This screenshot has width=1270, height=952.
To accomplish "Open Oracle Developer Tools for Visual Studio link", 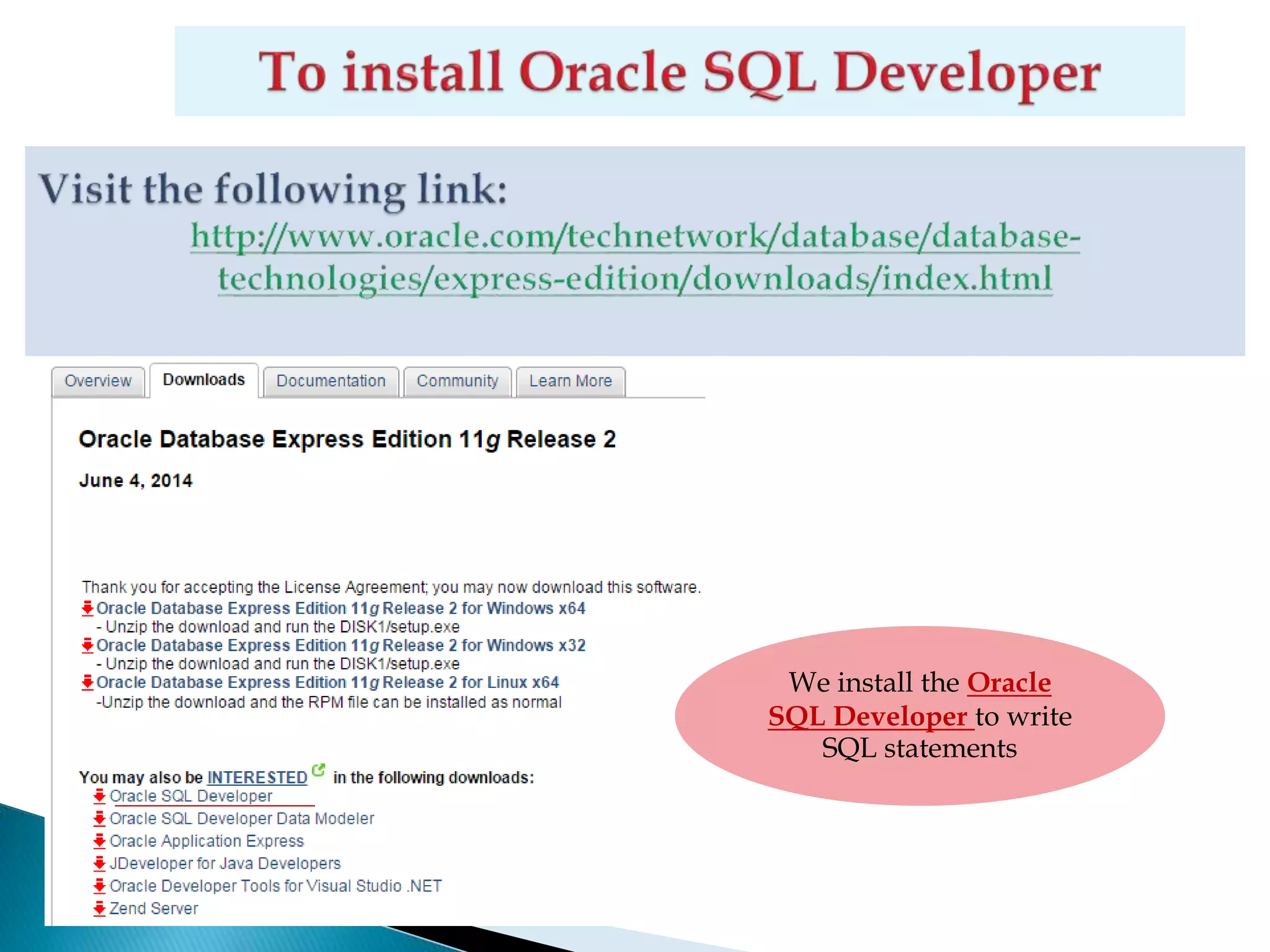I will coord(275,886).
